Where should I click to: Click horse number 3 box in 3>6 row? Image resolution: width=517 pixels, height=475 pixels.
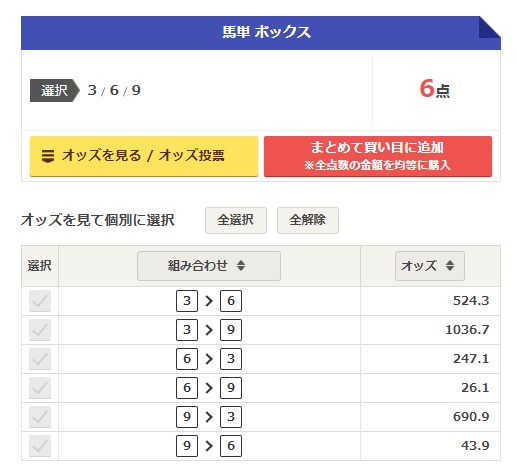pyautogui.click(x=187, y=301)
